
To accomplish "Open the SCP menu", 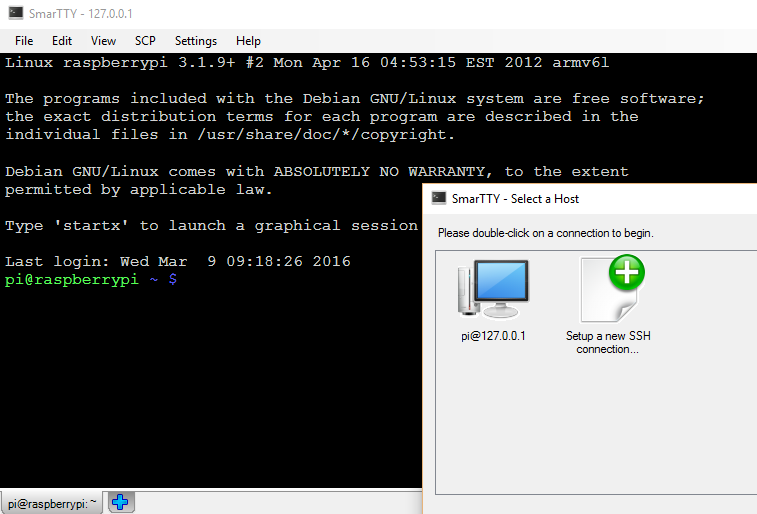I will coord(145,41).
